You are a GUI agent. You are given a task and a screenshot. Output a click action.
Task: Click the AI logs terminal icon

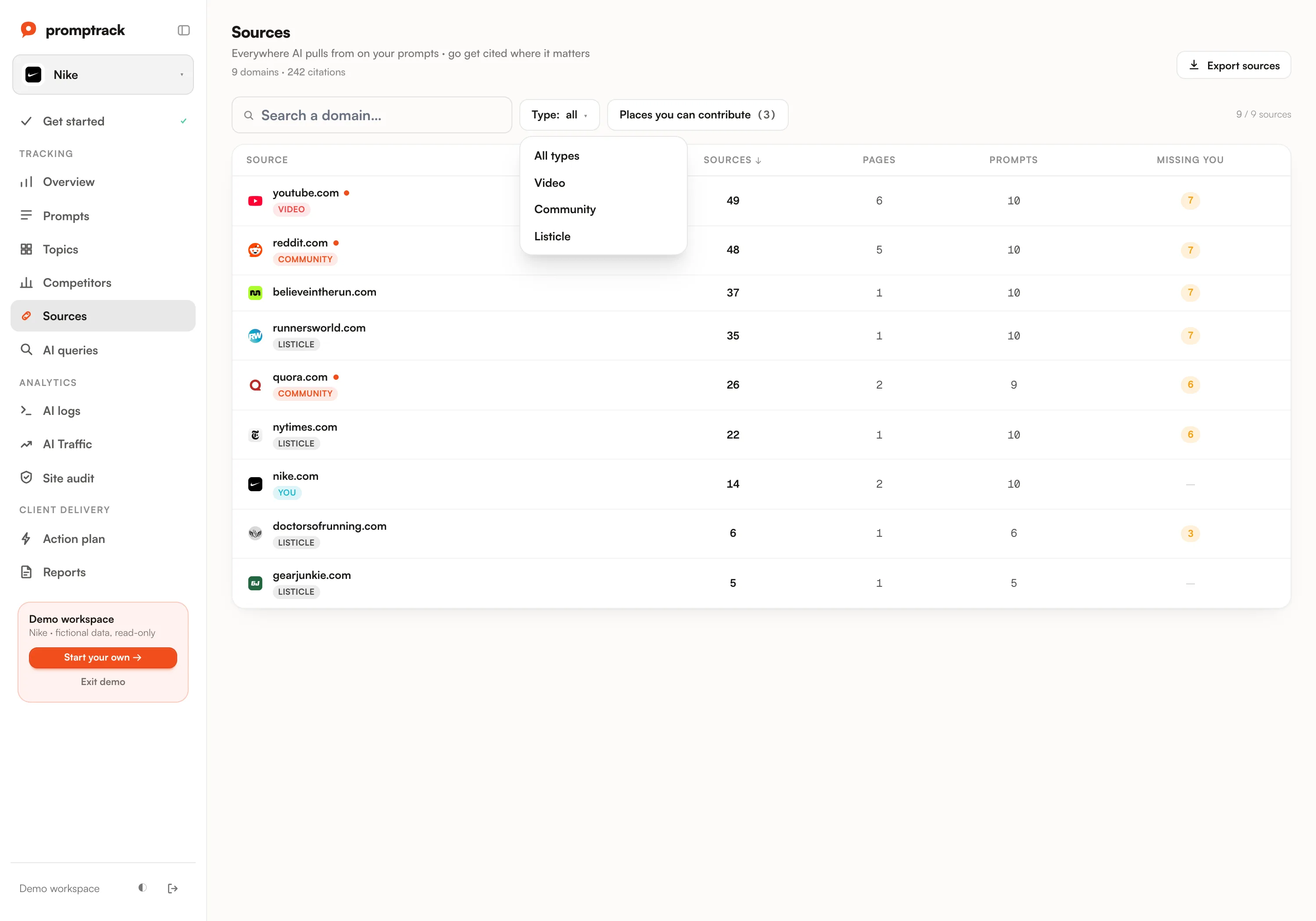coord(26,411)
